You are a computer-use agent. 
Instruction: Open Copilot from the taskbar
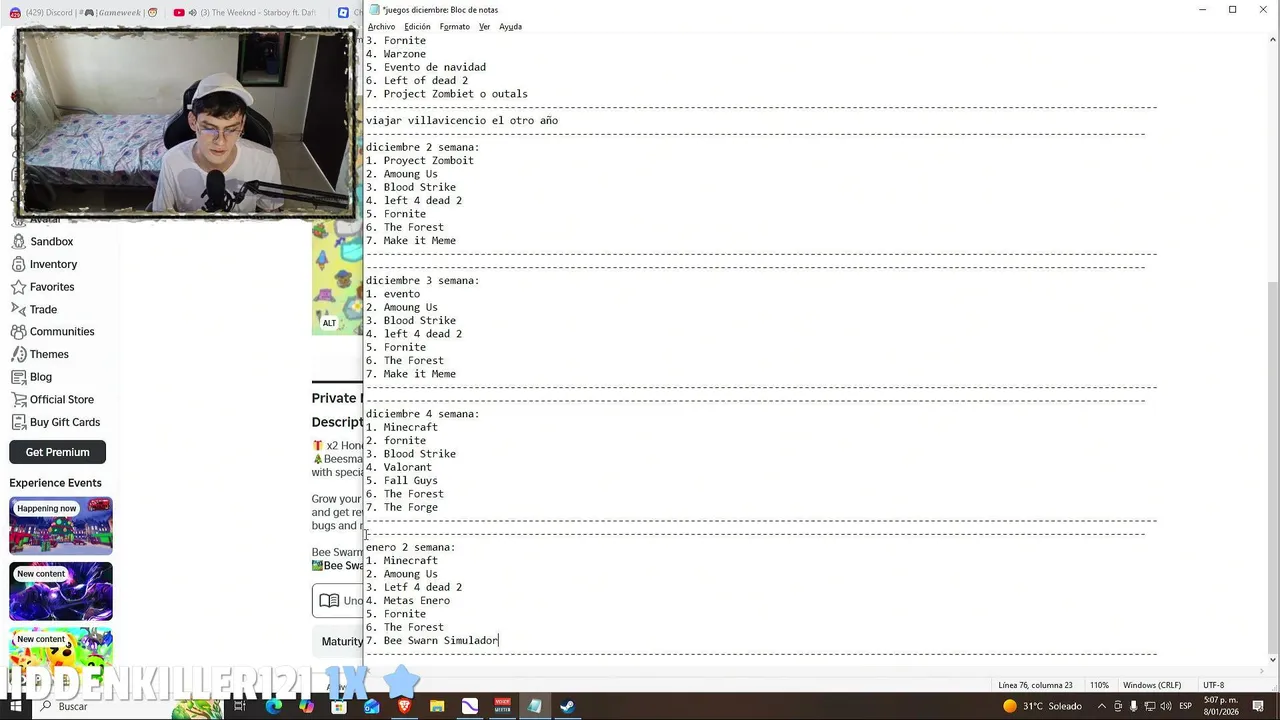(x=306, y=706)
